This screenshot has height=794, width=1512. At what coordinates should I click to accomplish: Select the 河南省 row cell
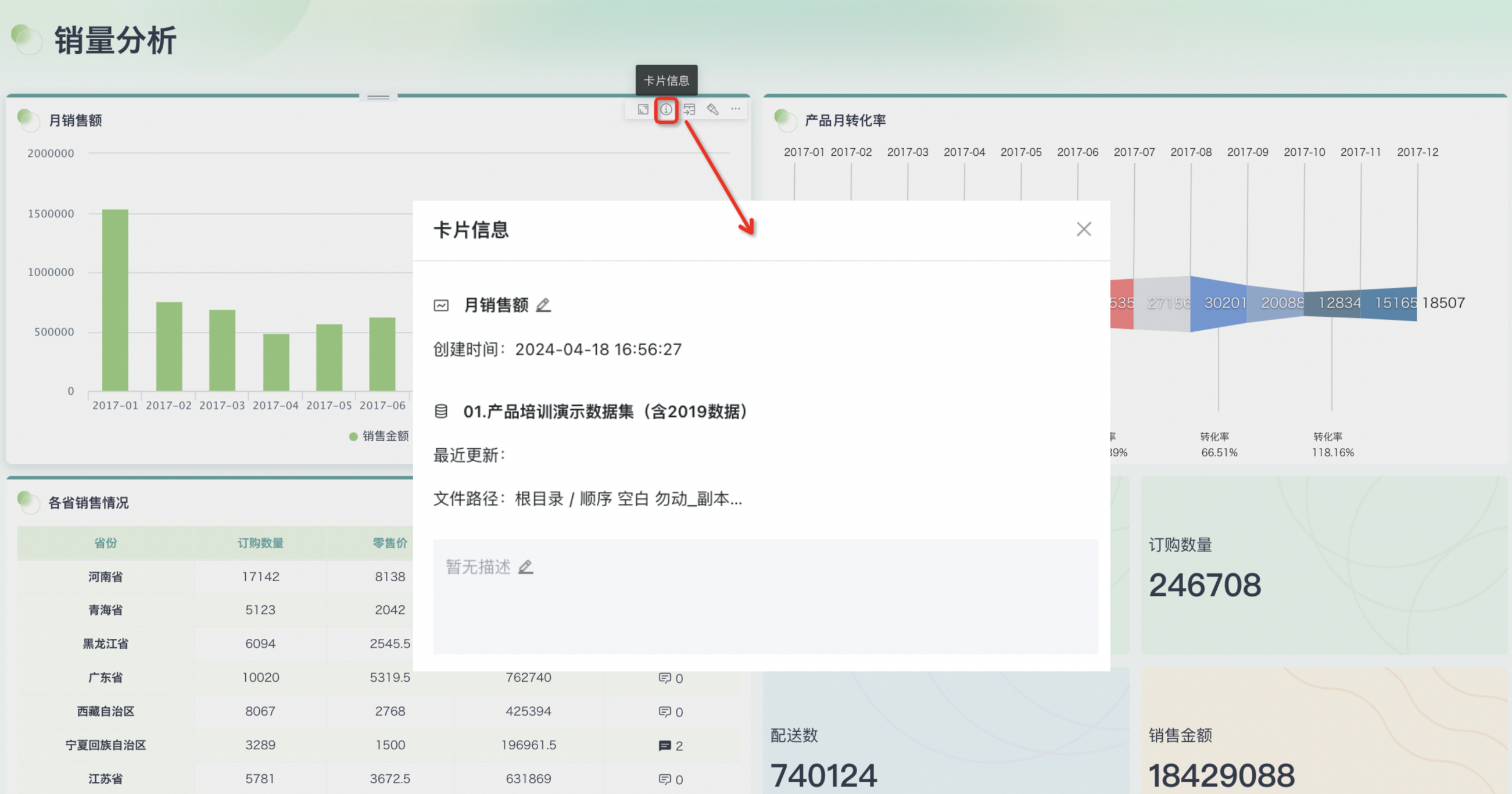(106, 577)
